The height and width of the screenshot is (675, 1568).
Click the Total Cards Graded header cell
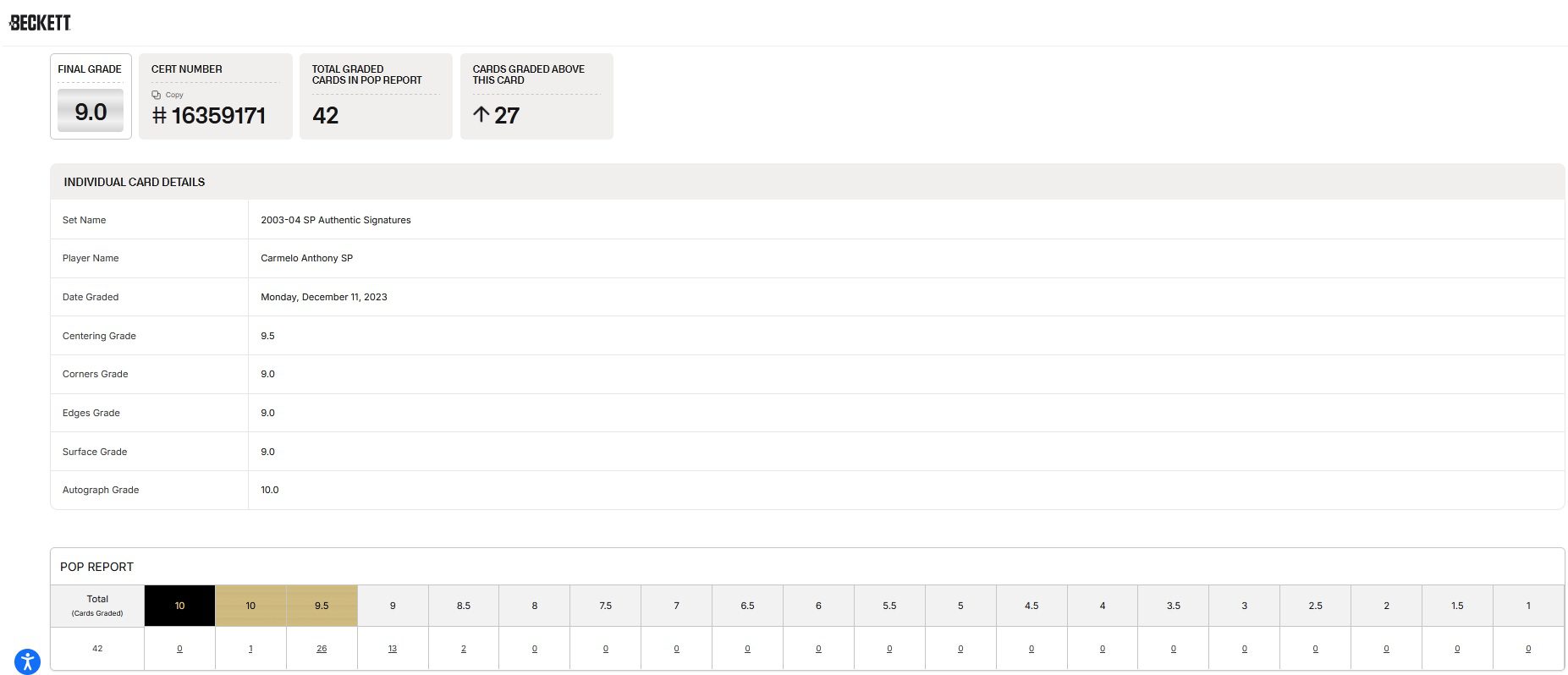97,606
